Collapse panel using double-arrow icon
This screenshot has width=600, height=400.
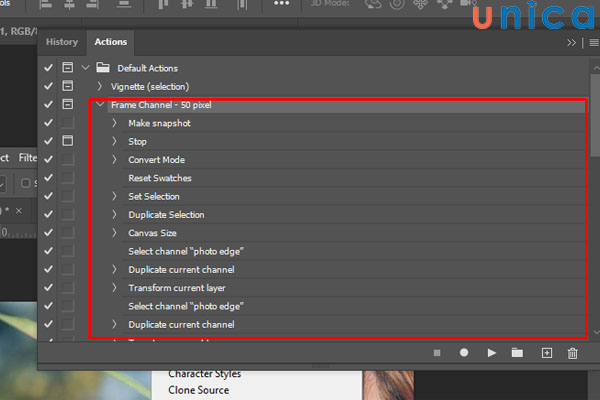[x=571, y=43]
